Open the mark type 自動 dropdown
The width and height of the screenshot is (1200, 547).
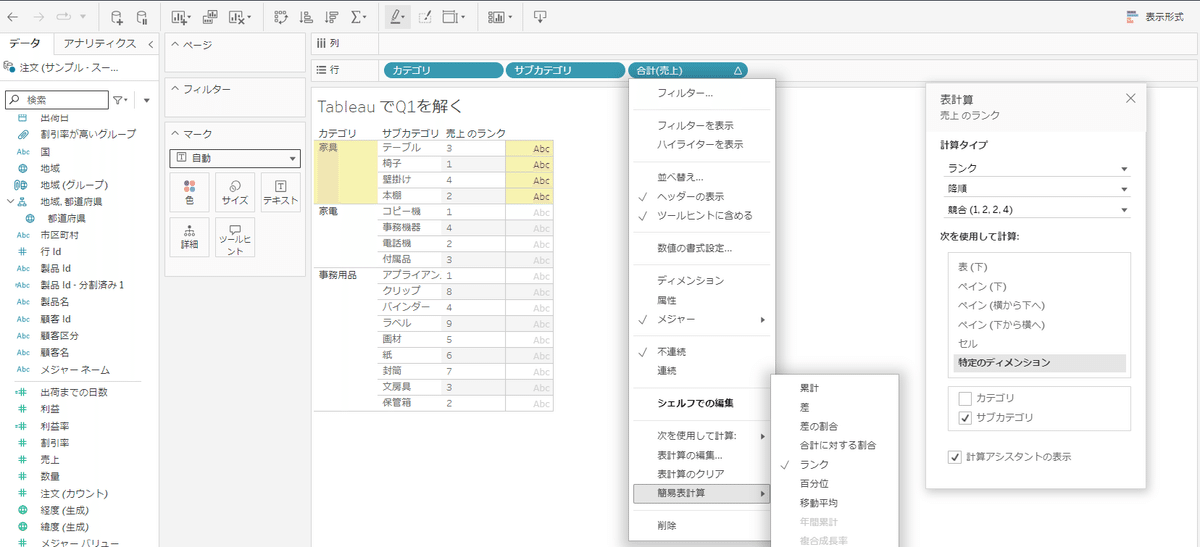(235, 158)
